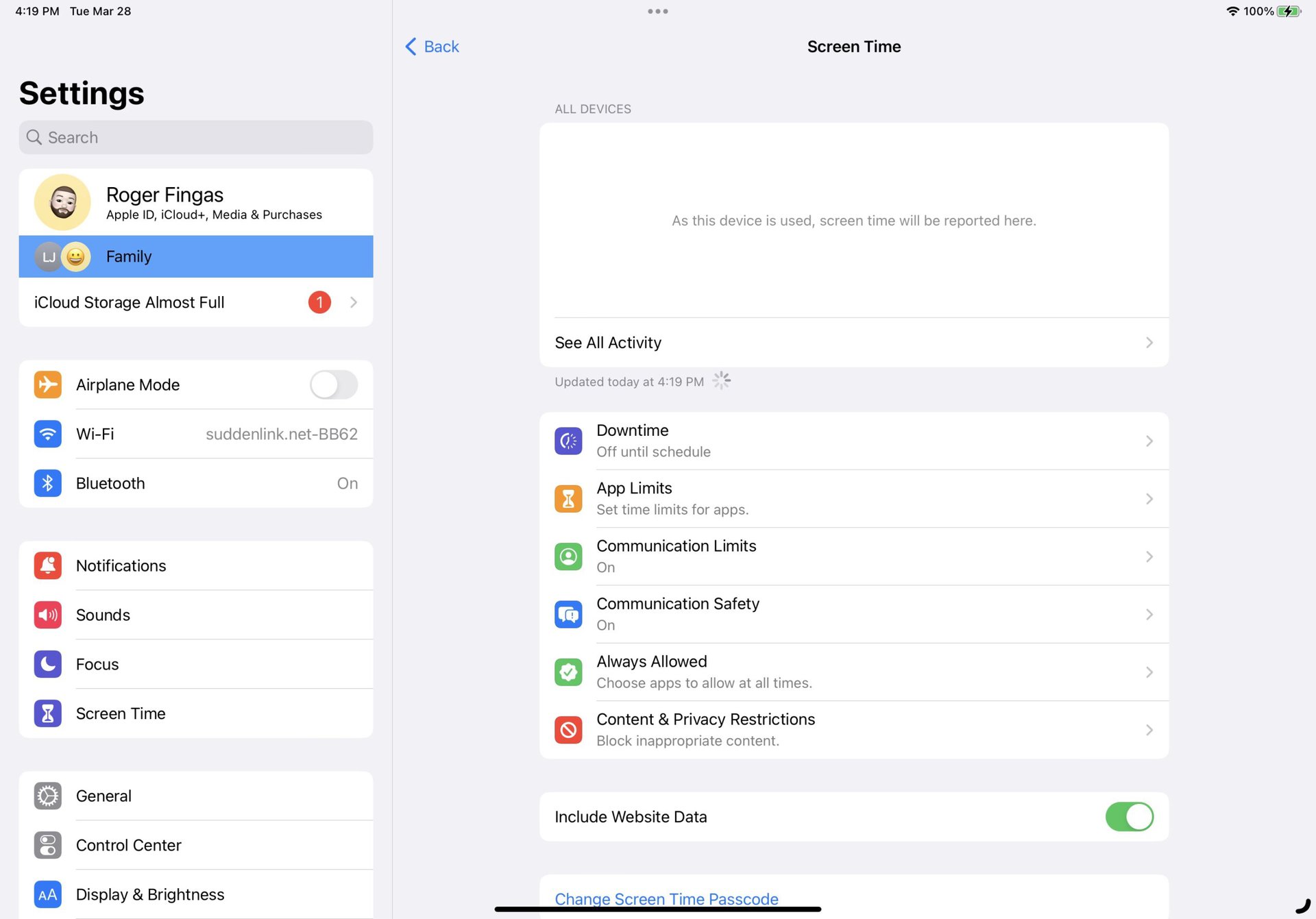This screenshot has height=919, width=1316.
Task: Tap the Notifications bell icon
Action: click(47, 565)
